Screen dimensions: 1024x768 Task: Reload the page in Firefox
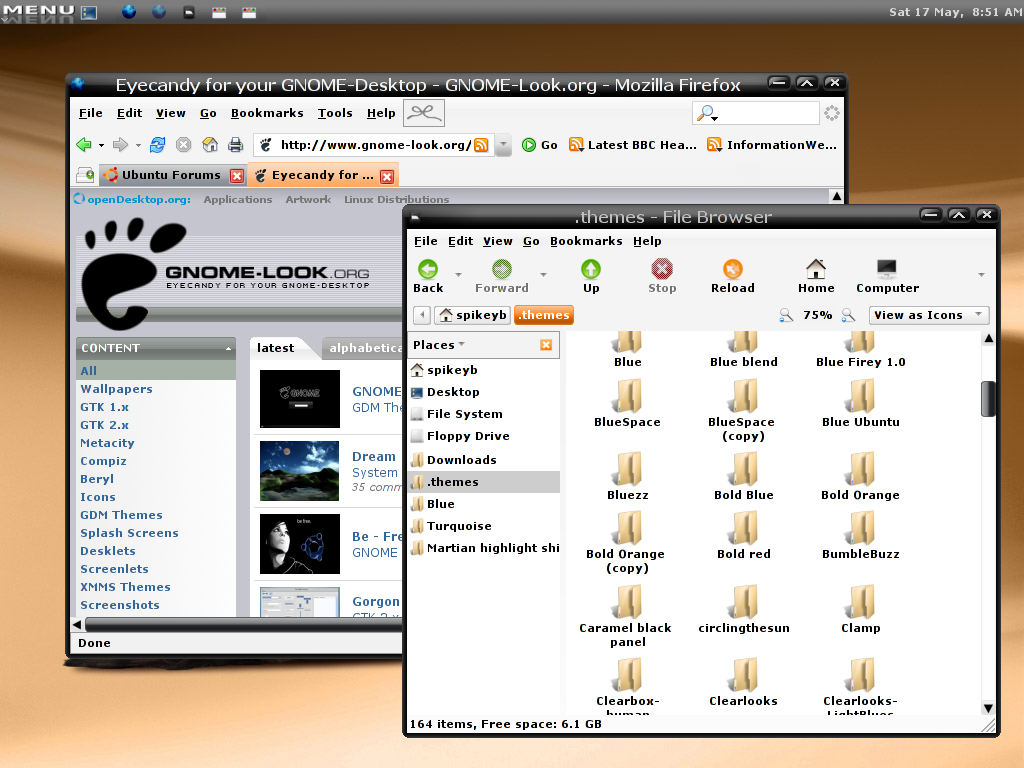157,144
